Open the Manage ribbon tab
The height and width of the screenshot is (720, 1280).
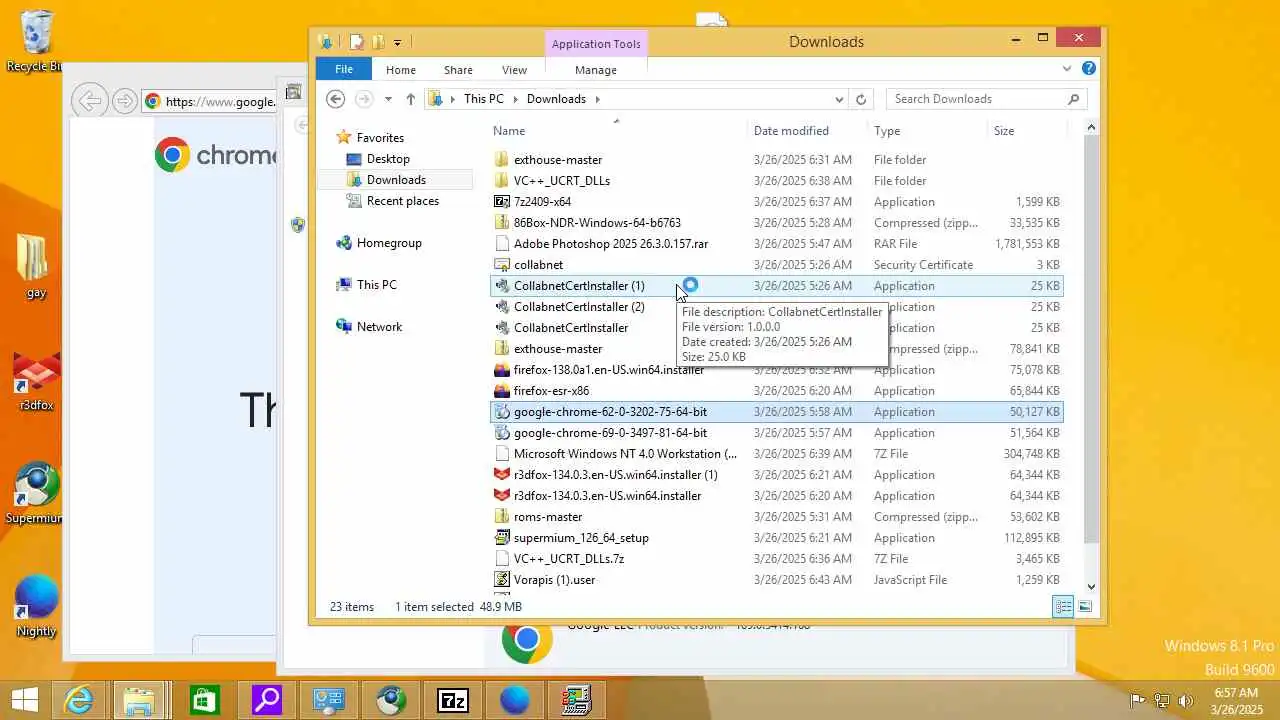pos(596,70)
